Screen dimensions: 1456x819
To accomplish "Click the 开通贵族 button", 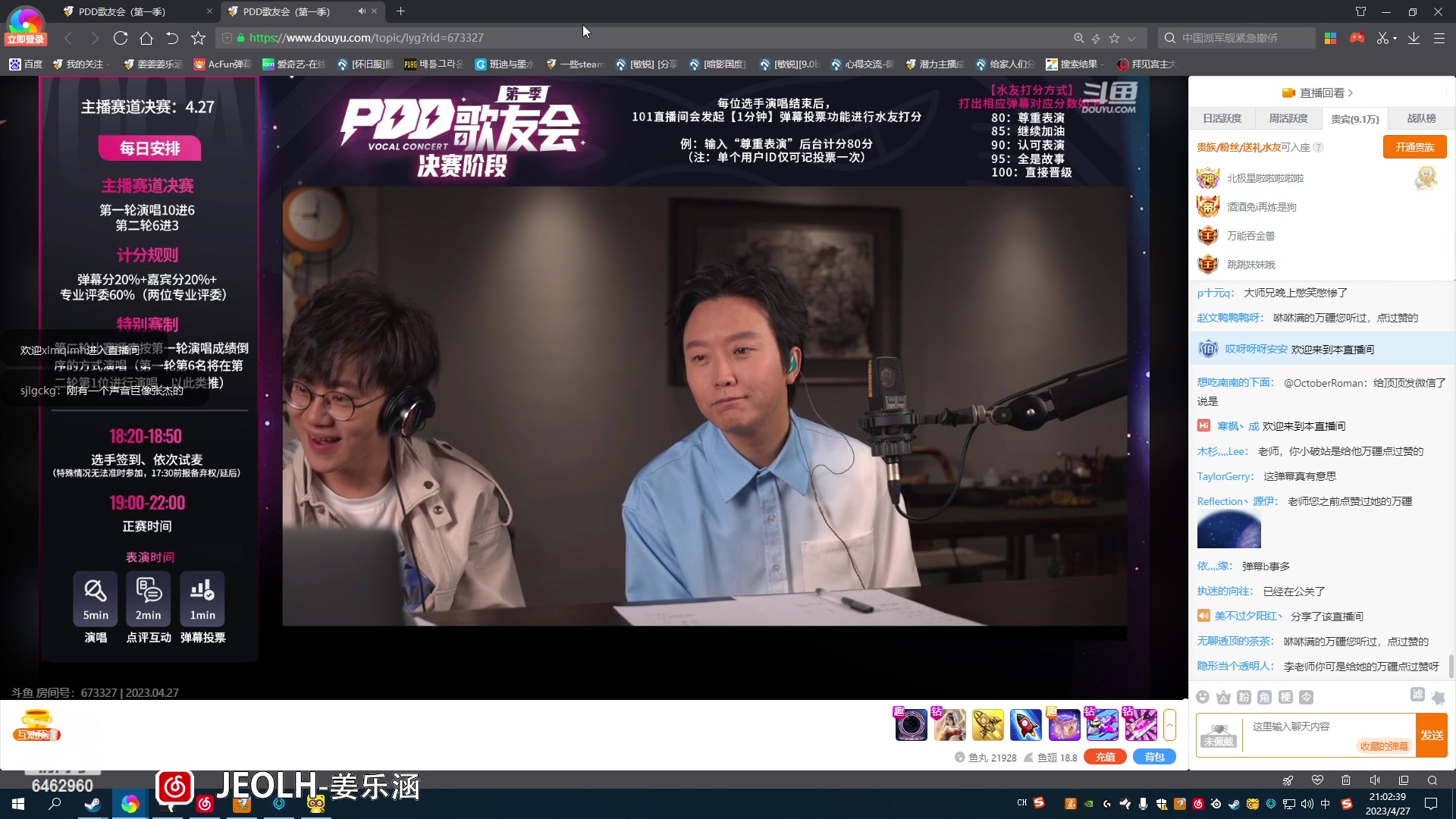I will [x=1414, y=147].
